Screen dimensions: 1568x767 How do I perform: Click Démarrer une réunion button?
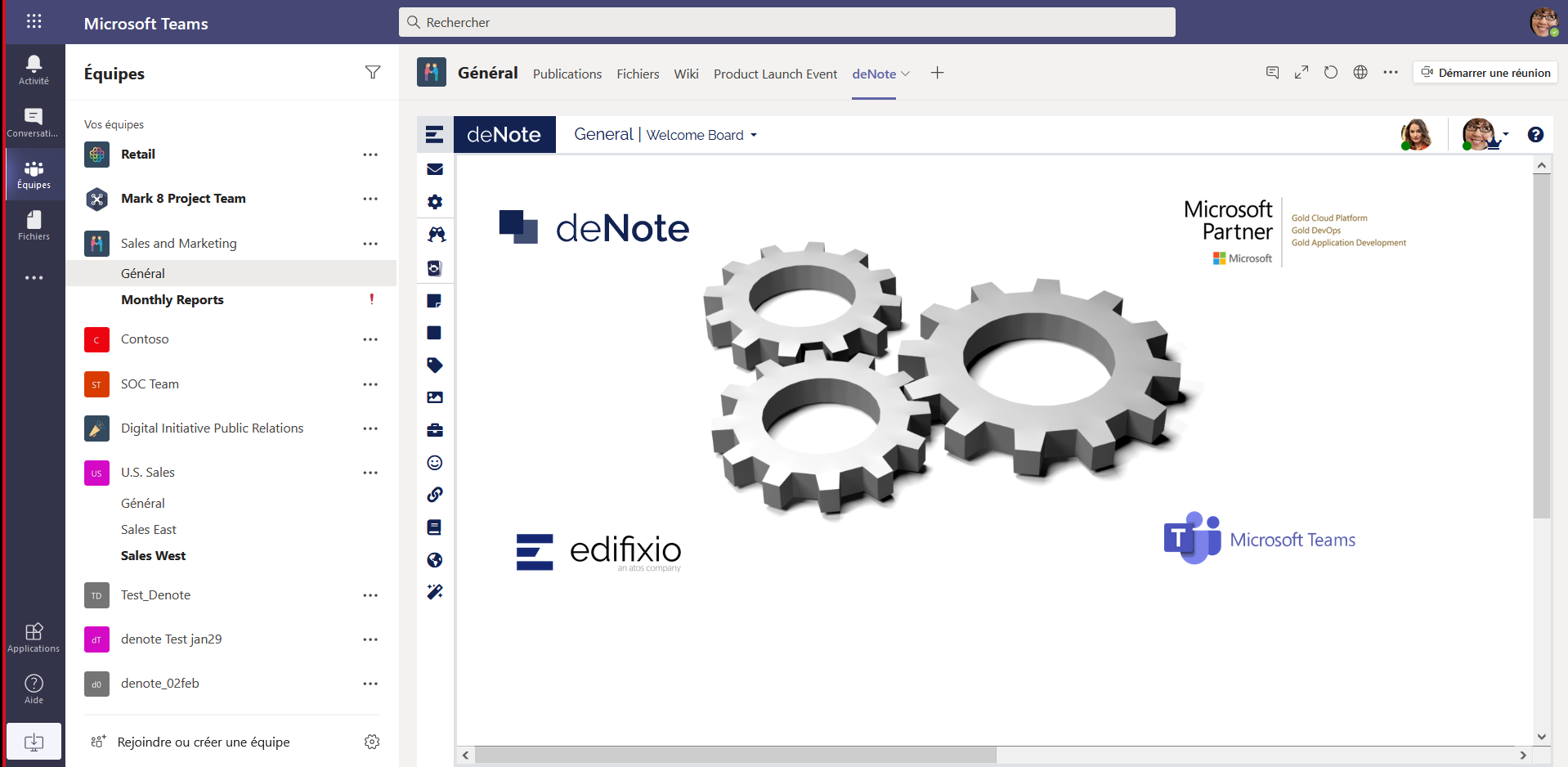tap(1485, 73)
